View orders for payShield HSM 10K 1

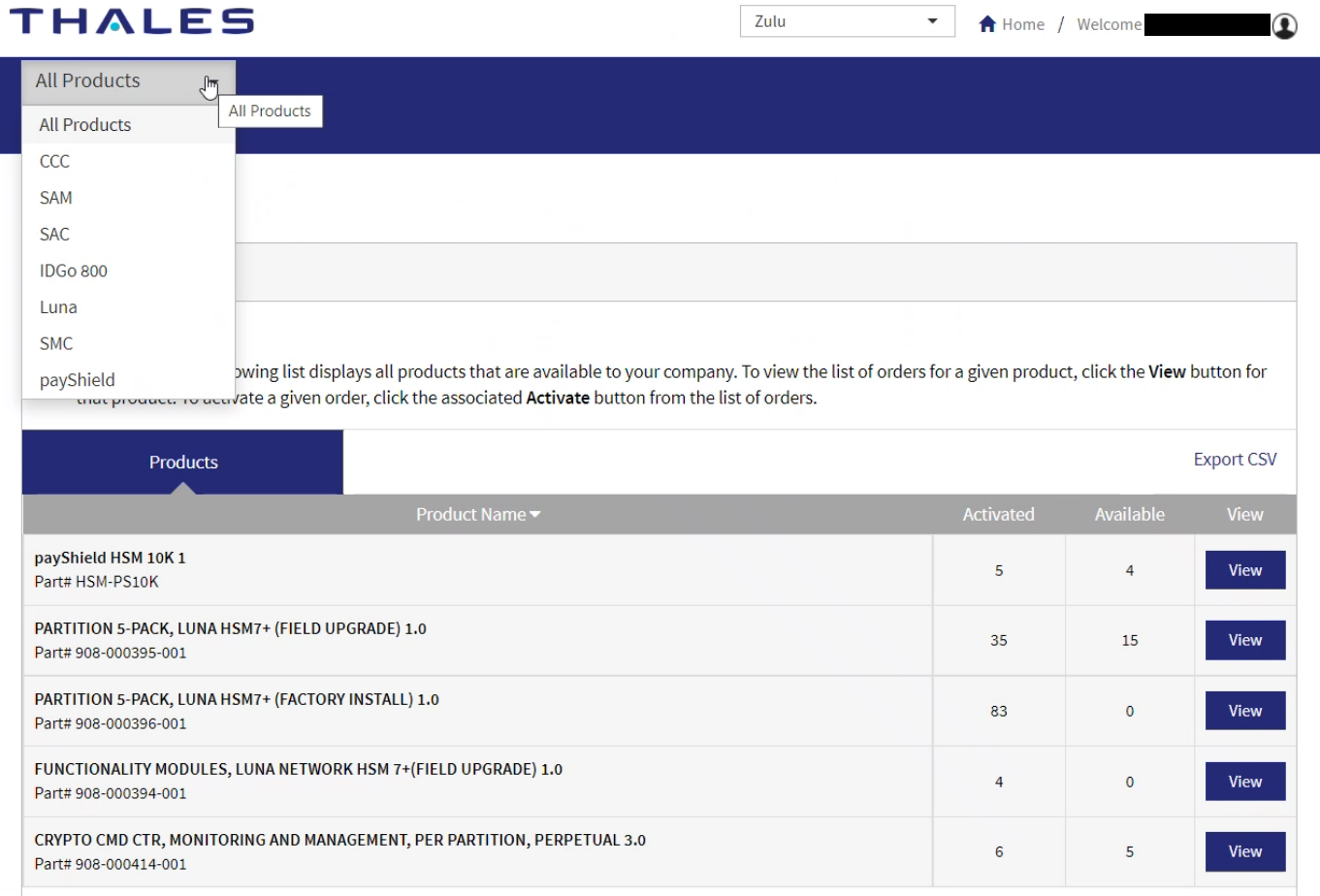point(1245,570)
